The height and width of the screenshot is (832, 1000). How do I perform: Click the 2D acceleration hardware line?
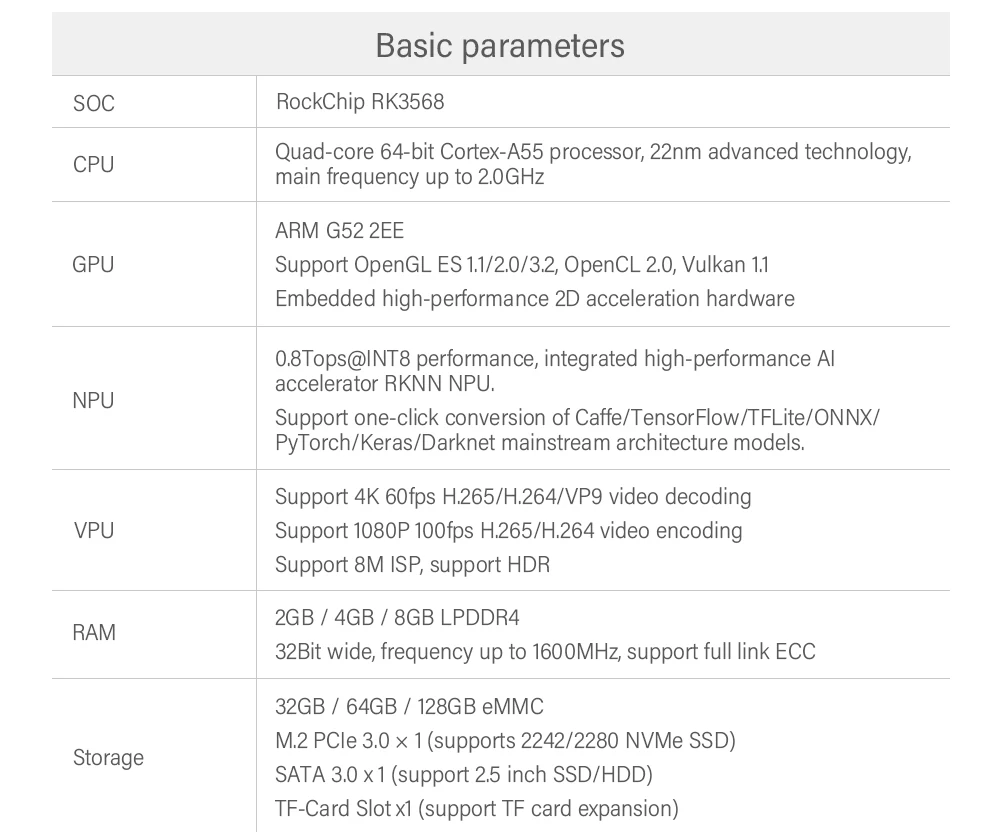coord(534,299)
